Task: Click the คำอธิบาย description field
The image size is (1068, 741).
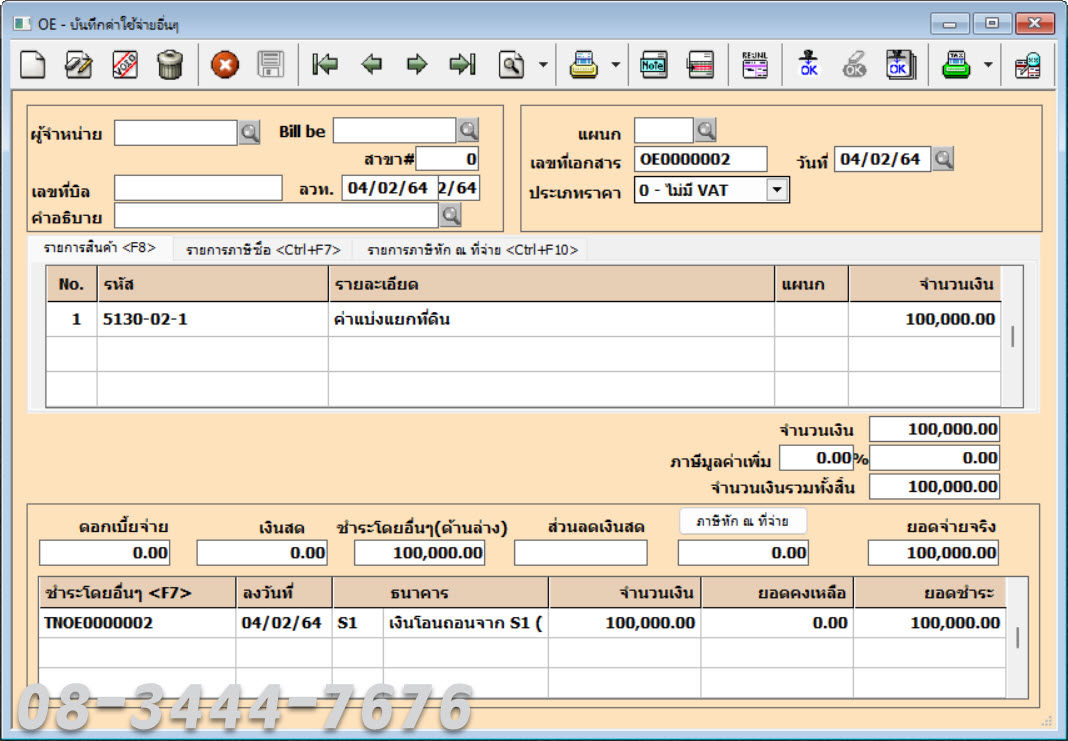Action: [x=276, y=216]
